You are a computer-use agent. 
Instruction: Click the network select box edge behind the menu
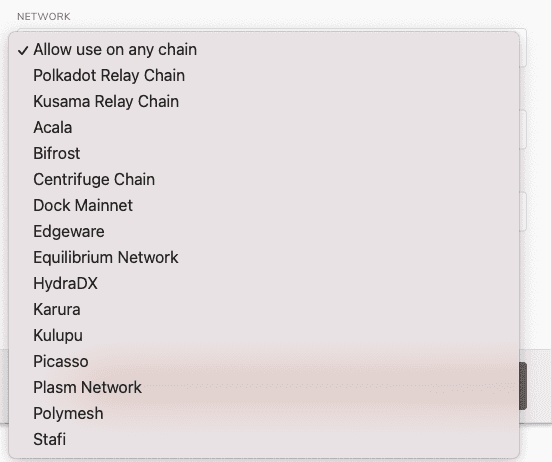pos(523,48)
